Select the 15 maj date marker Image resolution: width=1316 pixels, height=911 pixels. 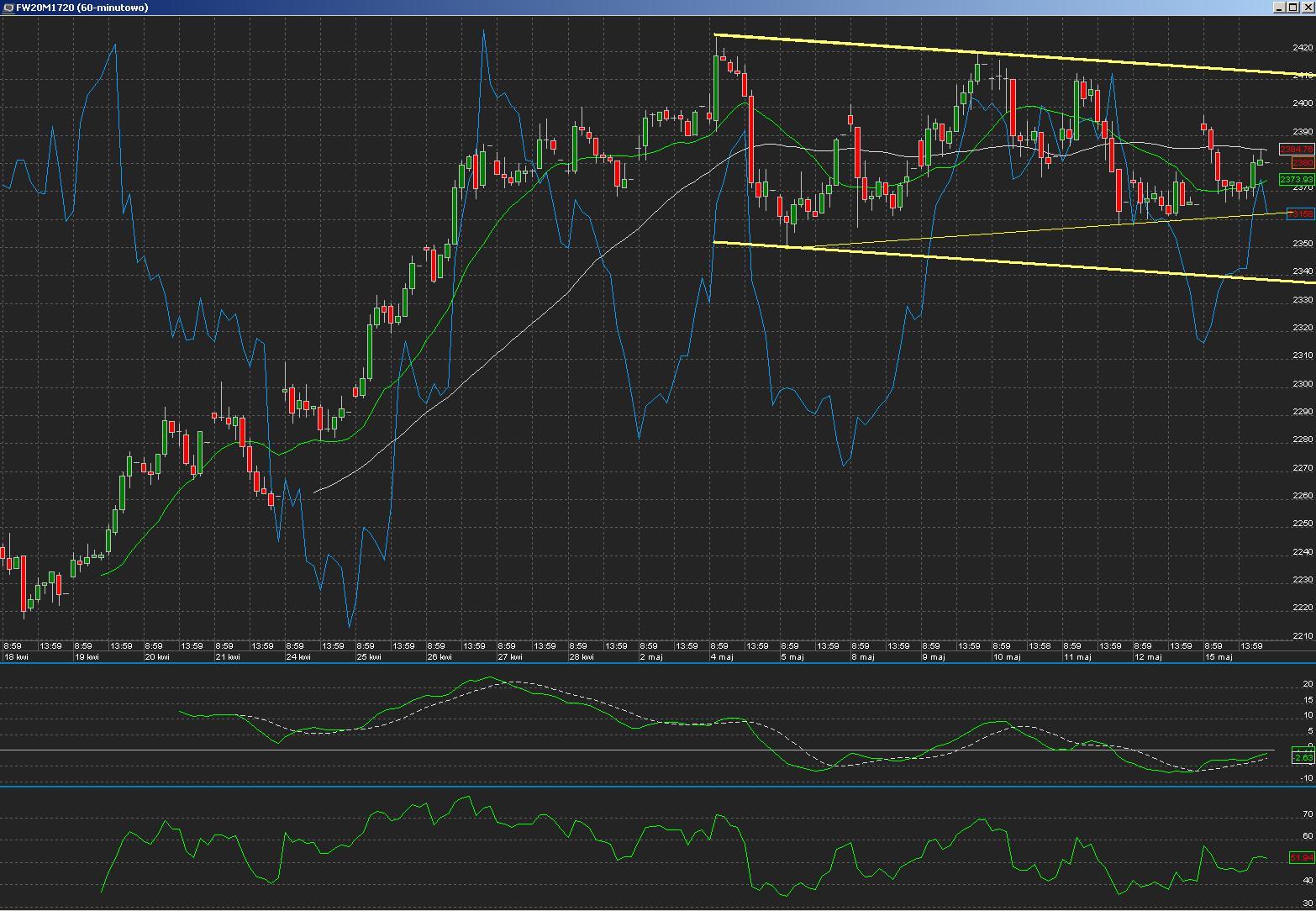tap(1218, 656)
